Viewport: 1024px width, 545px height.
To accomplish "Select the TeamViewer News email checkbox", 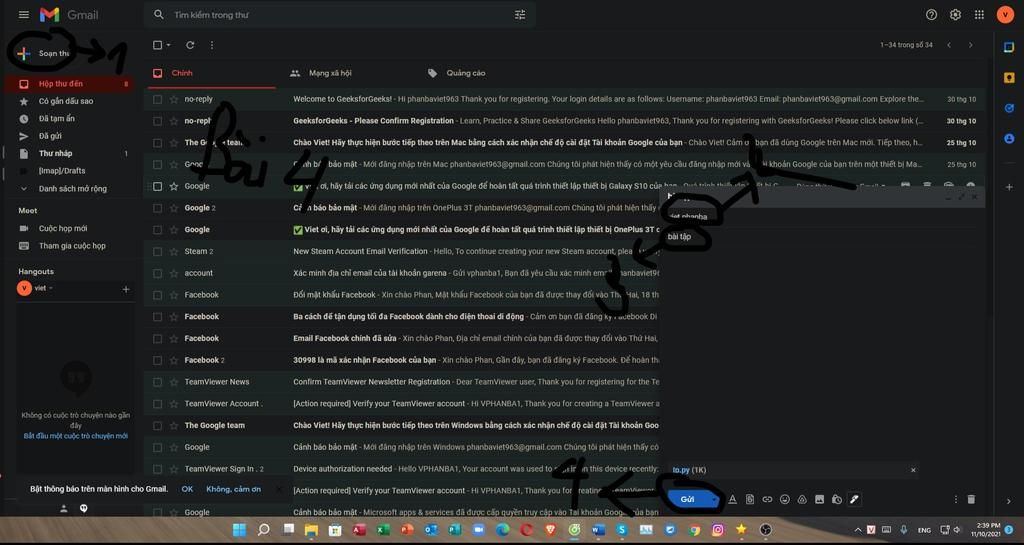I will pos(157,382).
